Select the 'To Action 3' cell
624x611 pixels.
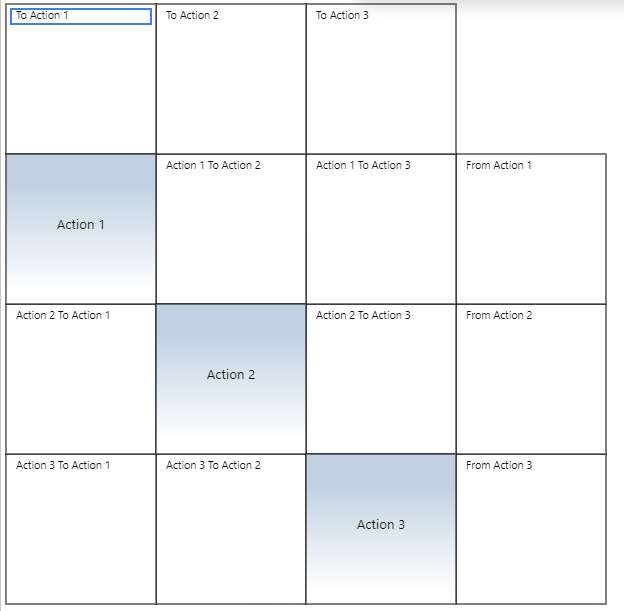[x=381, y=80]
